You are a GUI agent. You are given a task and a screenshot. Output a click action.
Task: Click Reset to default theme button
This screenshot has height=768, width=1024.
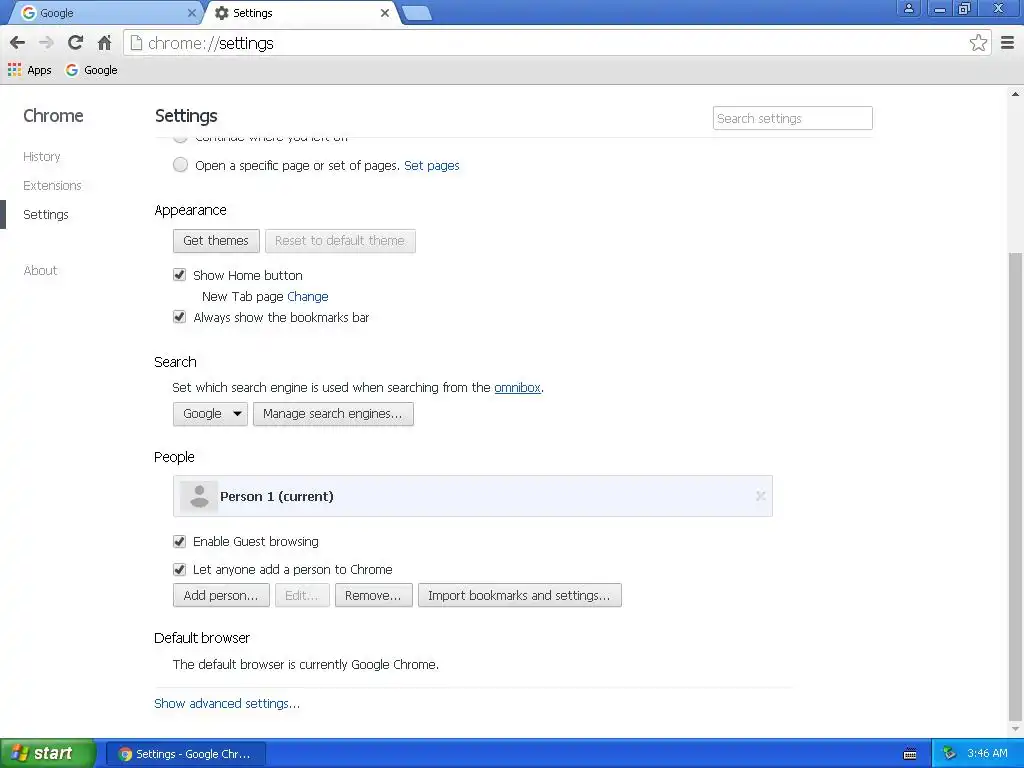click(340, 241)
